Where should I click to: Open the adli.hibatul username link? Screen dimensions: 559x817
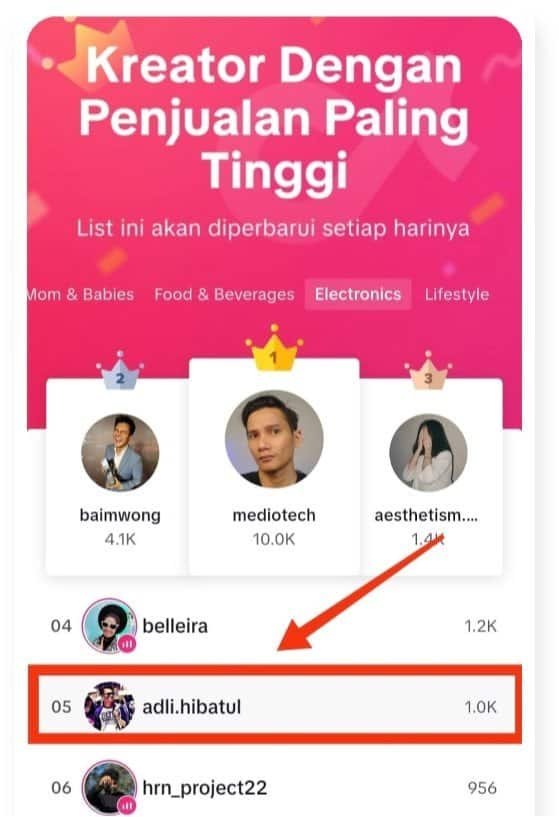coord(192,707)
